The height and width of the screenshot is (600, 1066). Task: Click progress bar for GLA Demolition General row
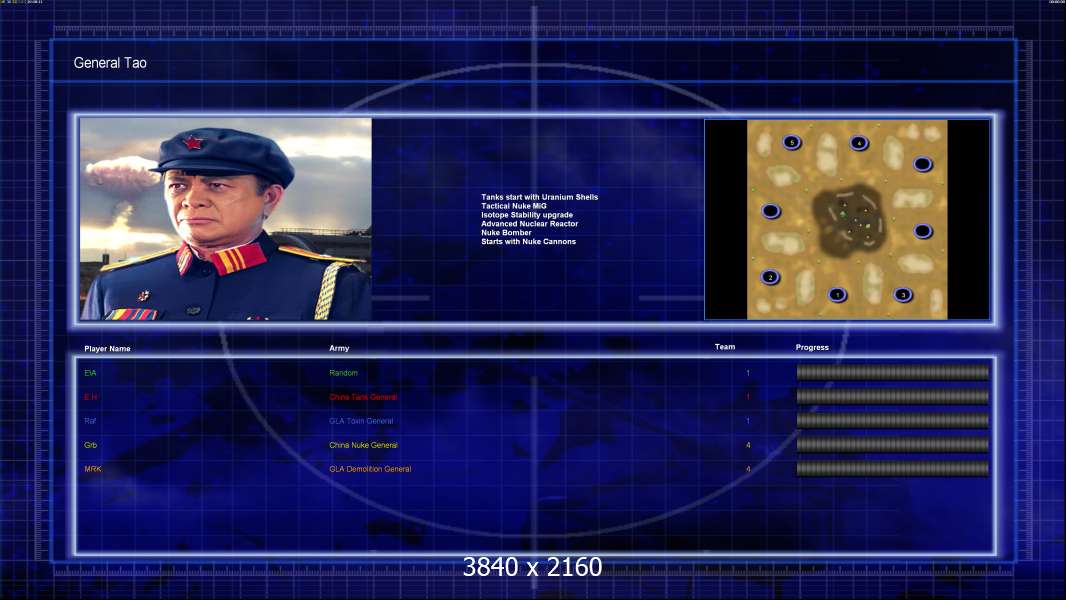click(892, 469)
